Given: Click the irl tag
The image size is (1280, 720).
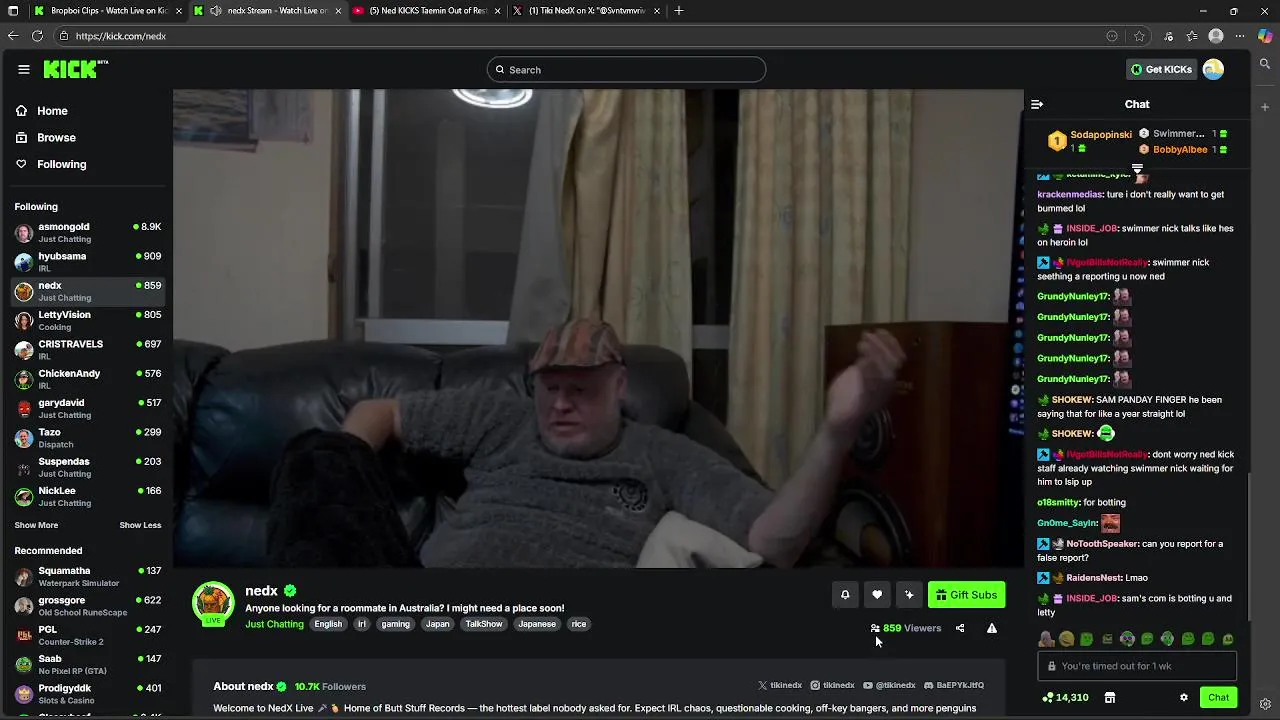Looking at the screenshot, I should point(362,624).
